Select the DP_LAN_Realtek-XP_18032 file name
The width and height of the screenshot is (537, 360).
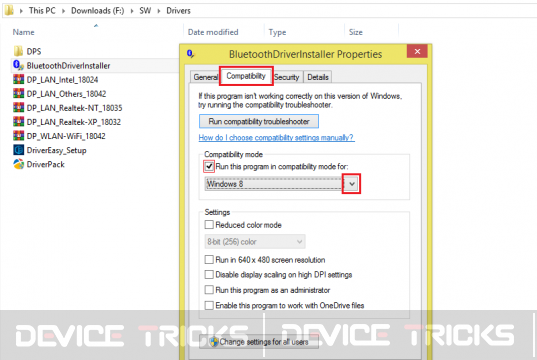click(x=74, y=122)
